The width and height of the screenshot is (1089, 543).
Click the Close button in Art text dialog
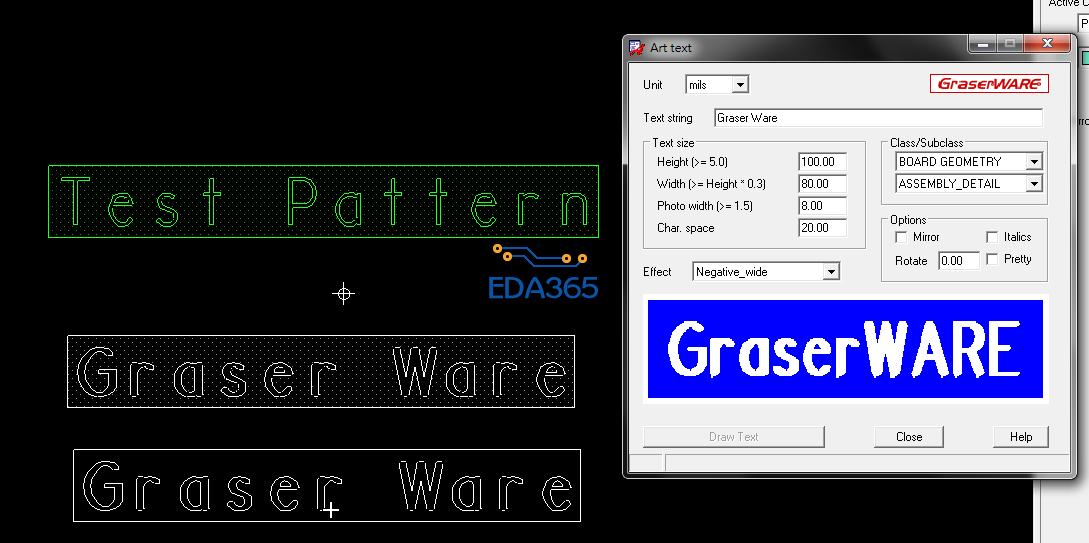pos(908,437)
